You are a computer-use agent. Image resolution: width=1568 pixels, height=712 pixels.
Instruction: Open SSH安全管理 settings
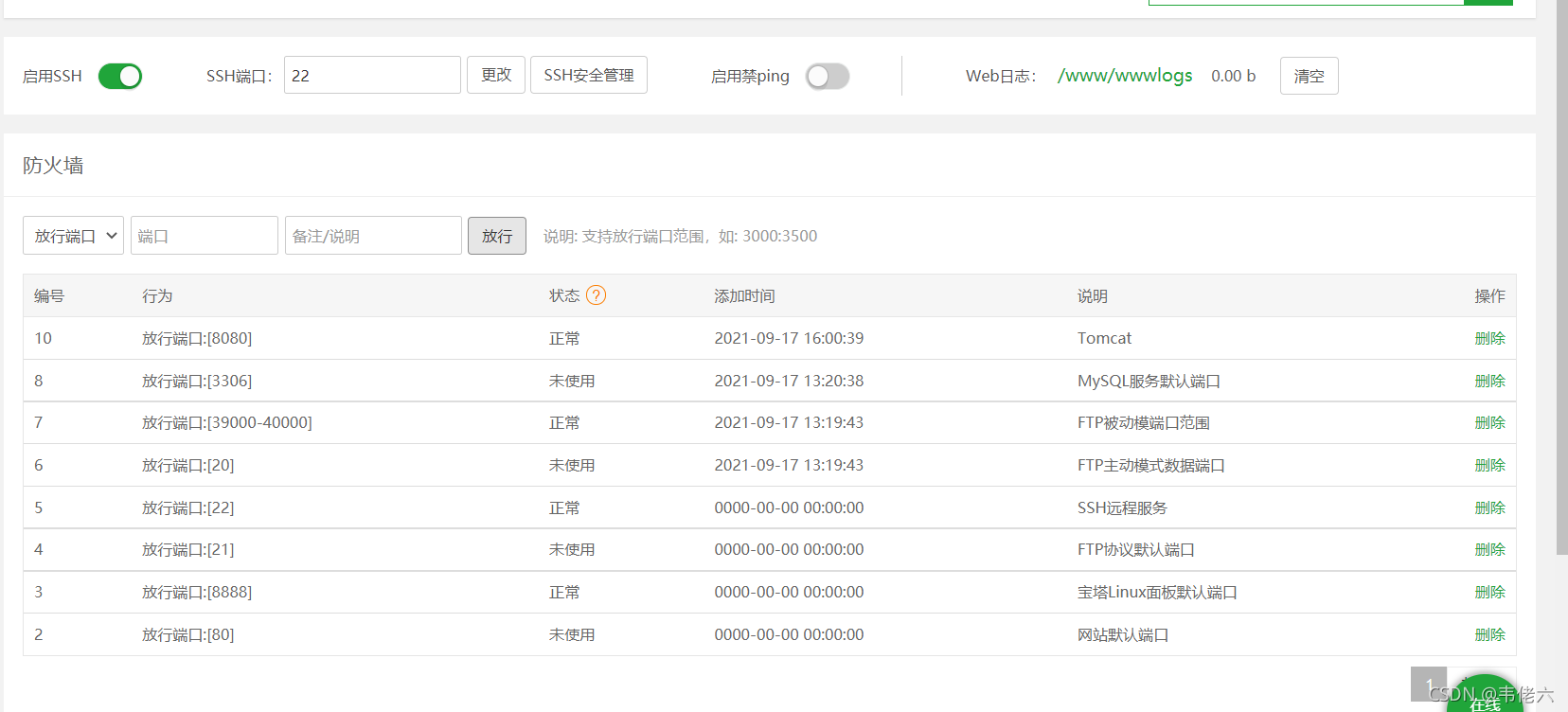tap(589, 75)
